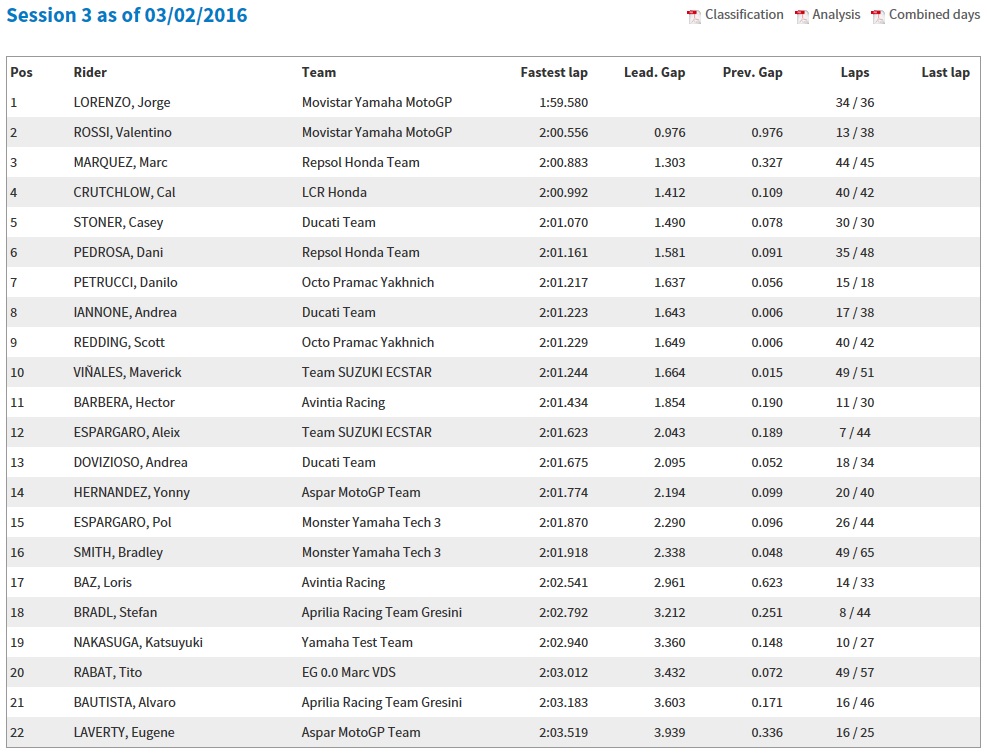Click the PDF icon beside Analysis
The image size is (987, 755).
[801, 16]
